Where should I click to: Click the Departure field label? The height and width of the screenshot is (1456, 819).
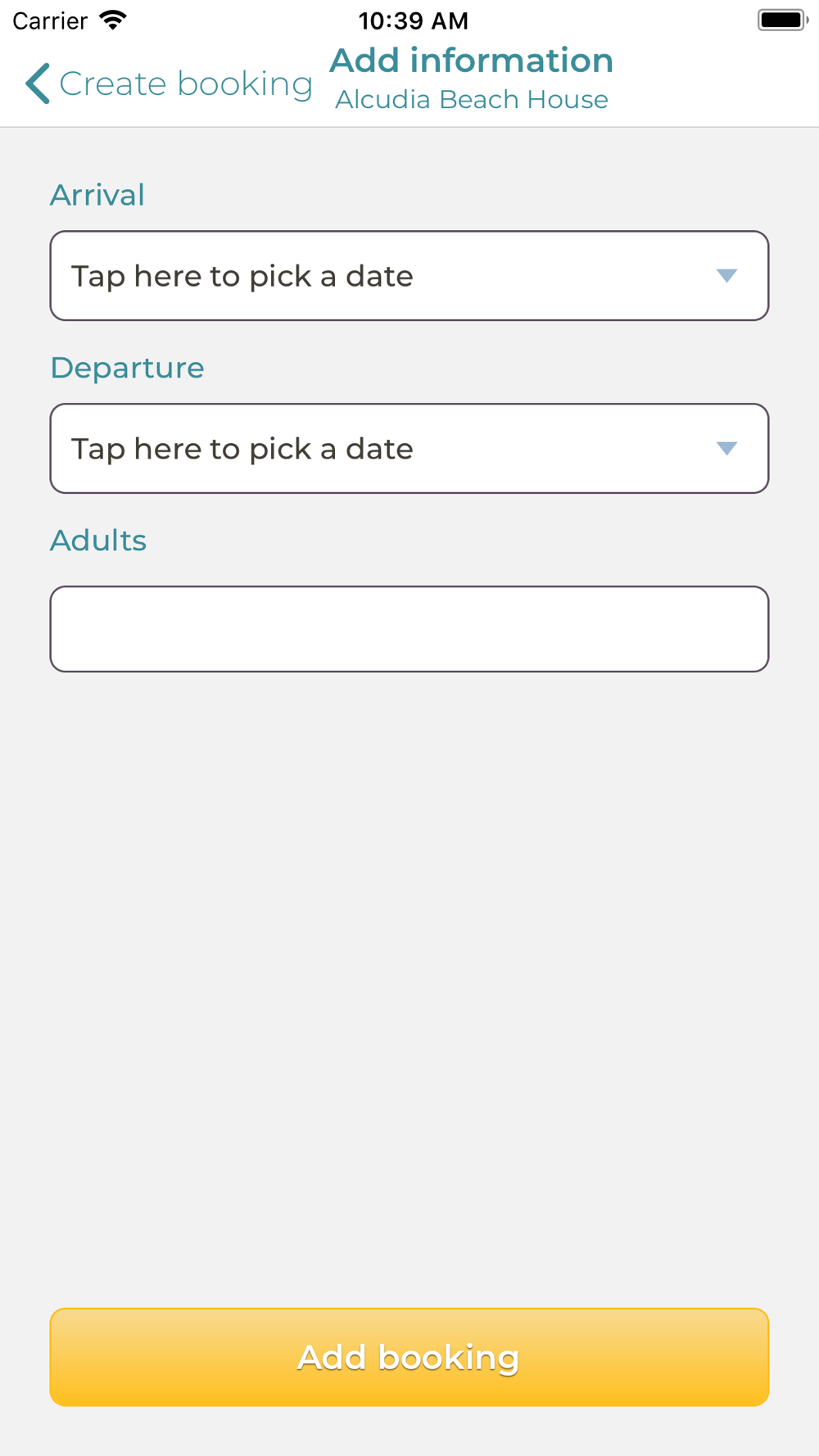coord(127,369)
